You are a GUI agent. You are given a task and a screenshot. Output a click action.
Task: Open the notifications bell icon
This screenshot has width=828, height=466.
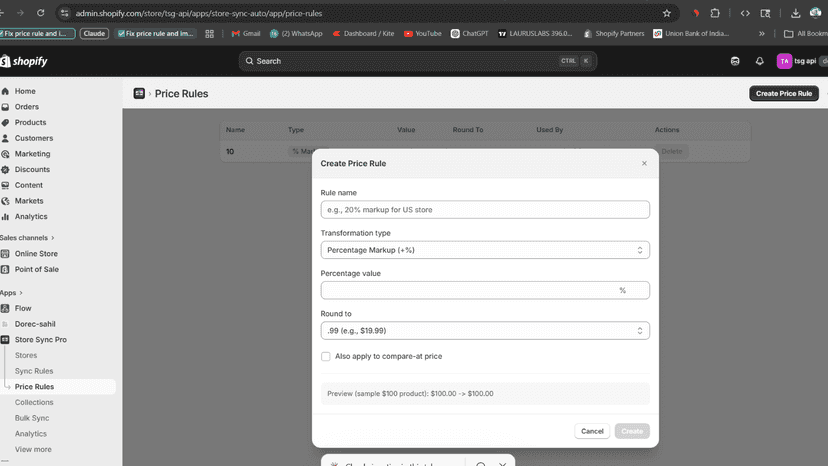pyautogui.click(x=759, y=61)
